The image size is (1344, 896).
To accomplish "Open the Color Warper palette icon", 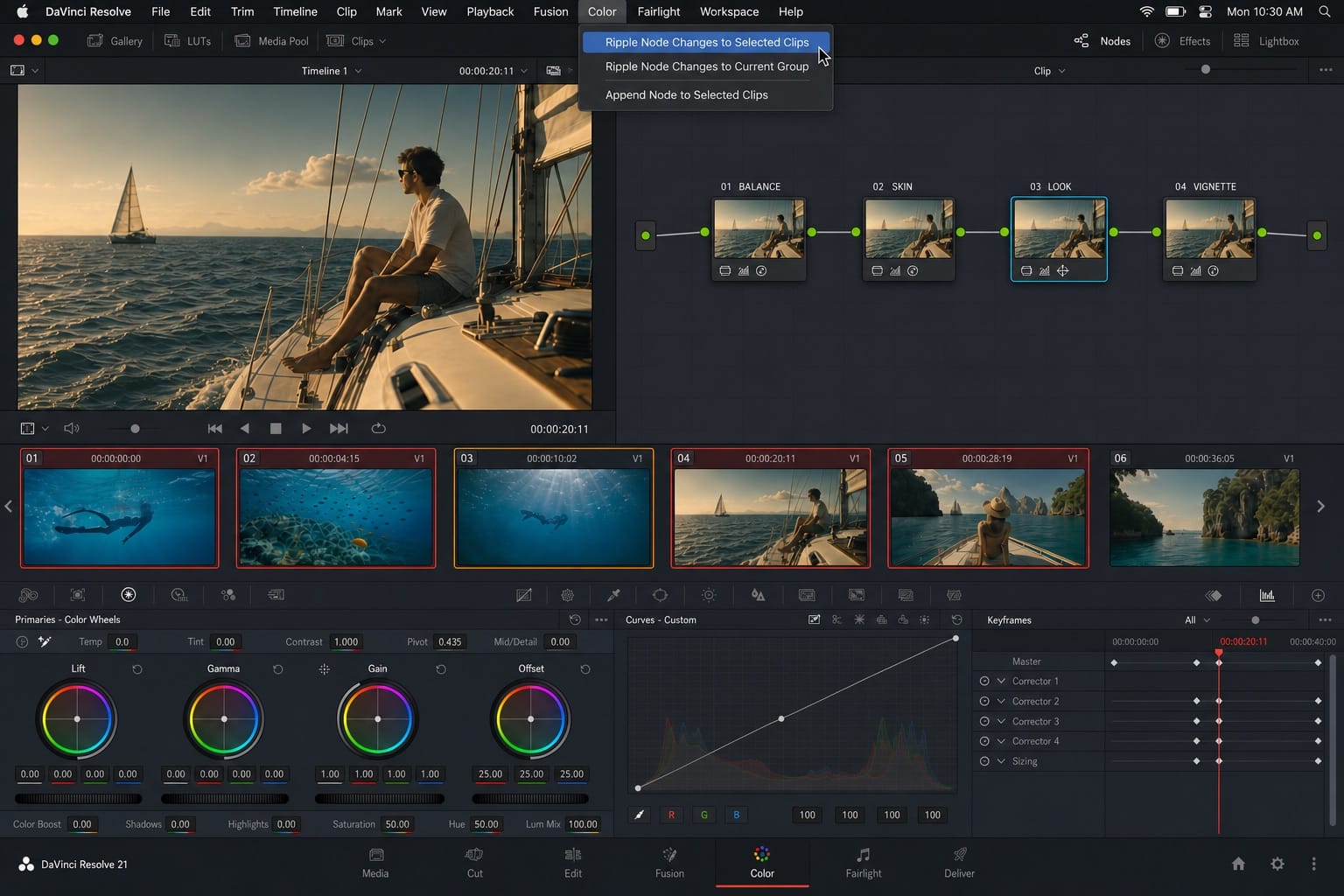I will tap(568, 595).
